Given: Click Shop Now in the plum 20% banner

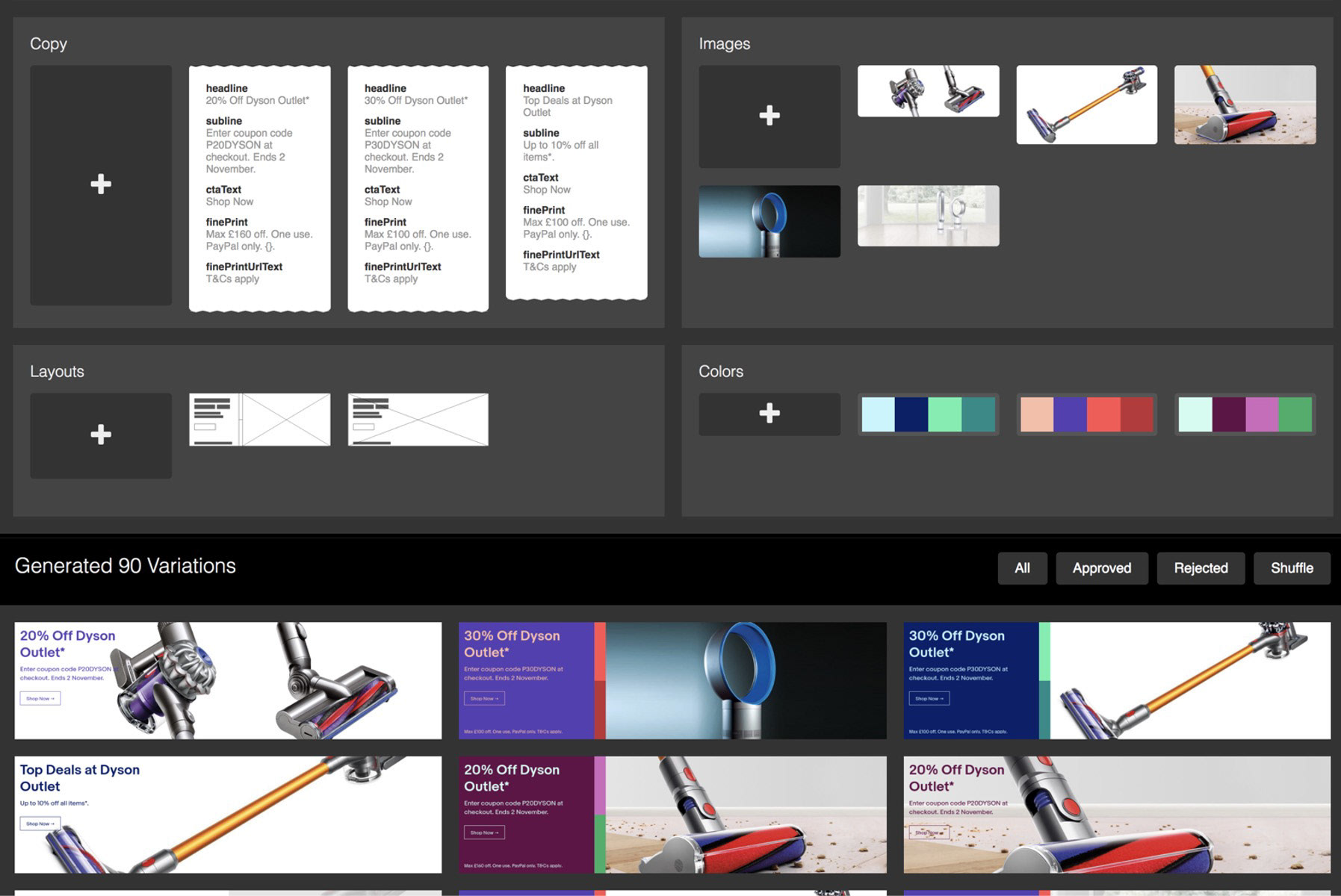Looking at the screenshot, I should click(x=484, y=833).
